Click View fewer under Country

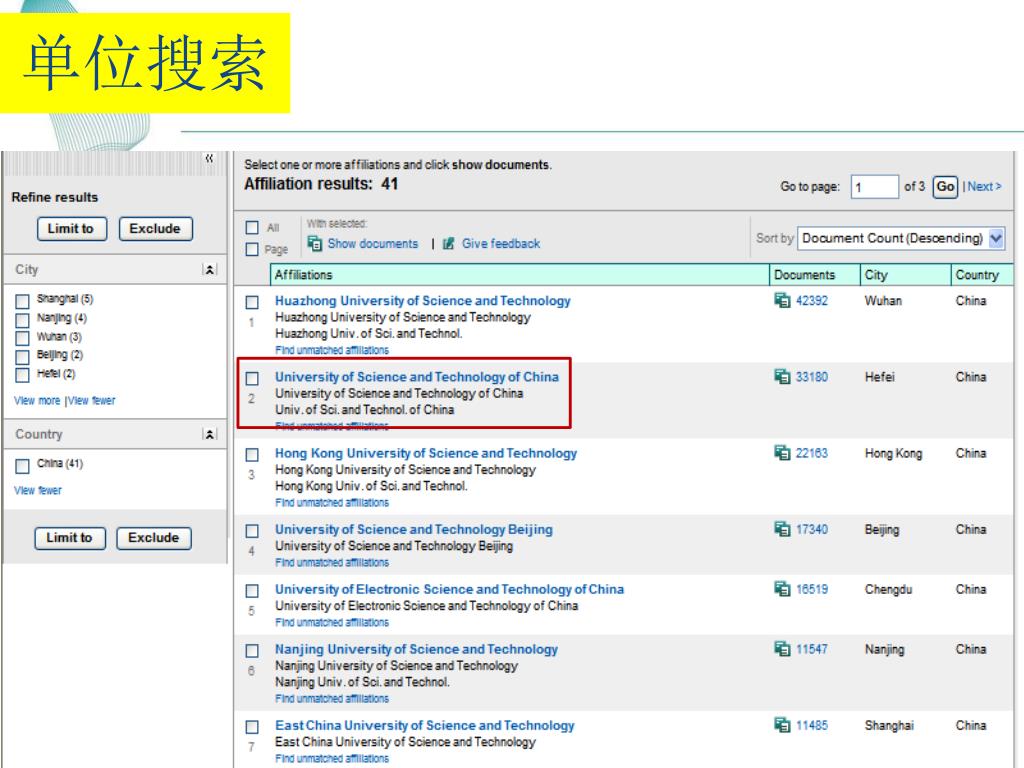(38, 490)
